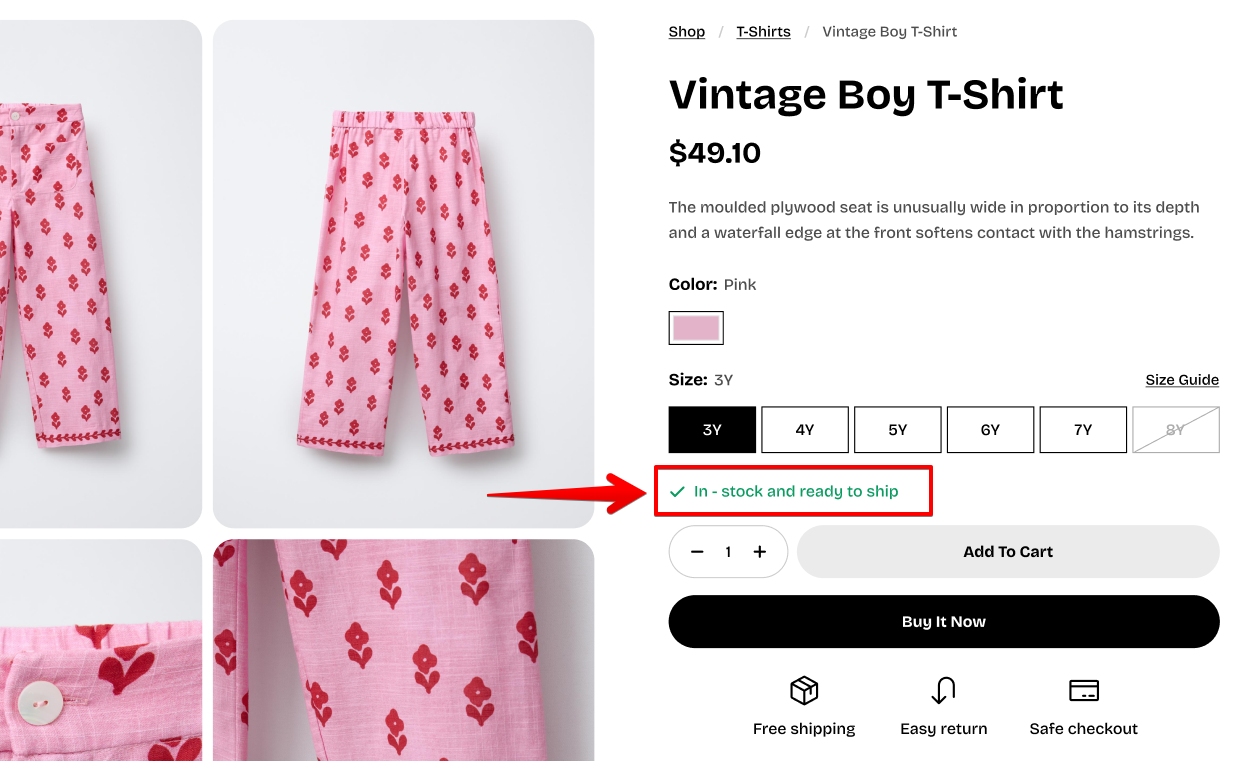Choose the 4Y size
The image size is (1258, 761).
point(805,430)
